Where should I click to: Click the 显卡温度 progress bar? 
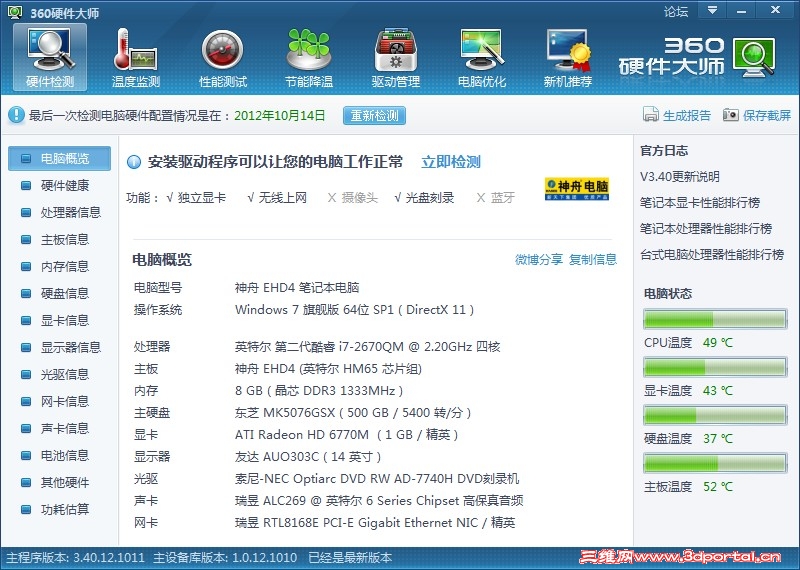tap(715, 367)
